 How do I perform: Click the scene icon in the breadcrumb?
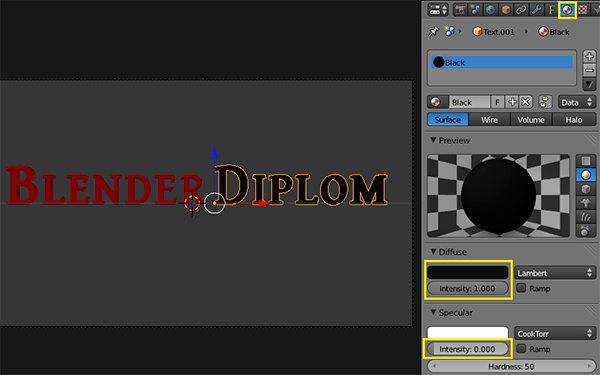450,31
